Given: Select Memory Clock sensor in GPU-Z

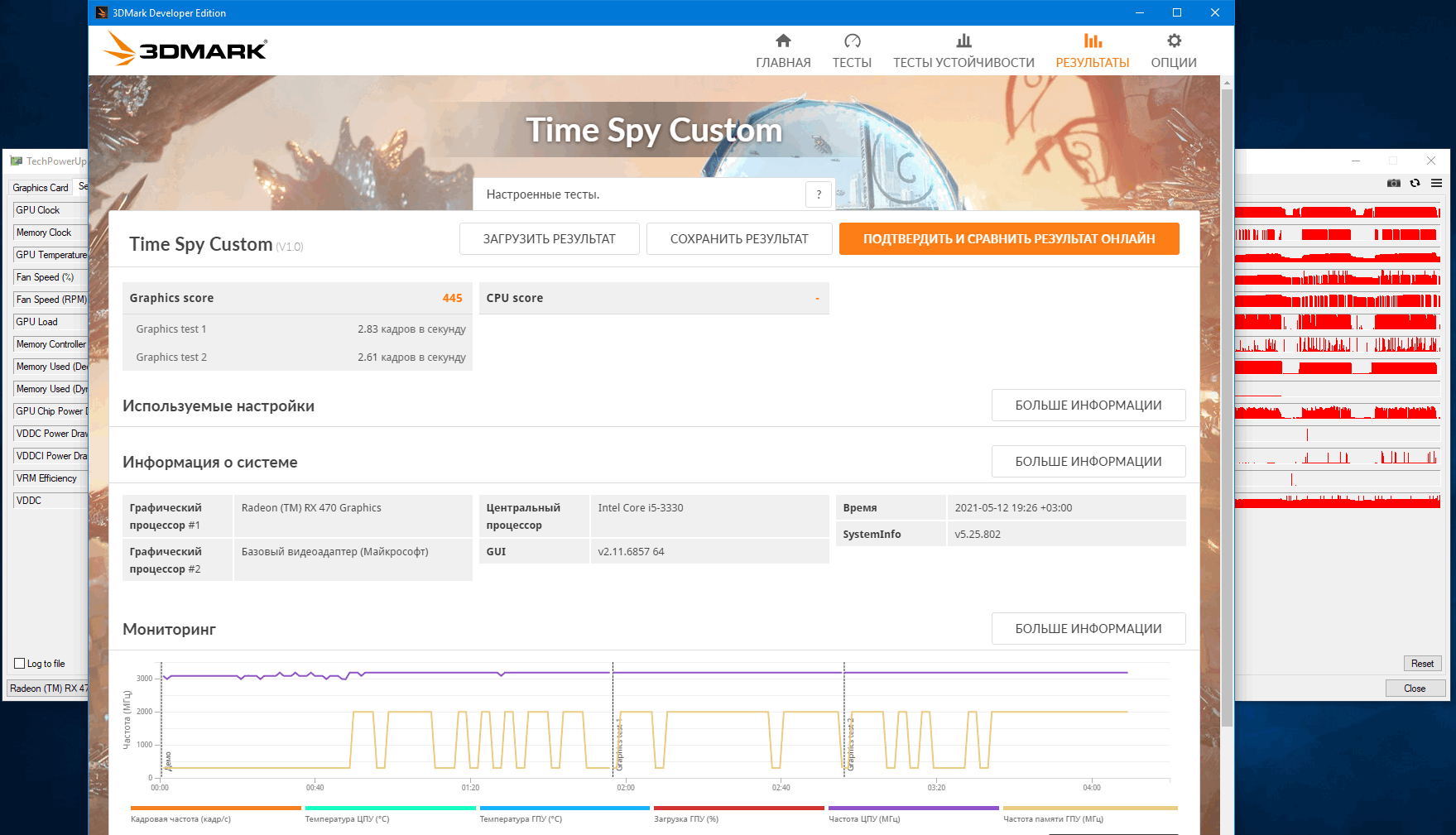Looking at the screenshot, I should coord(50,233).
